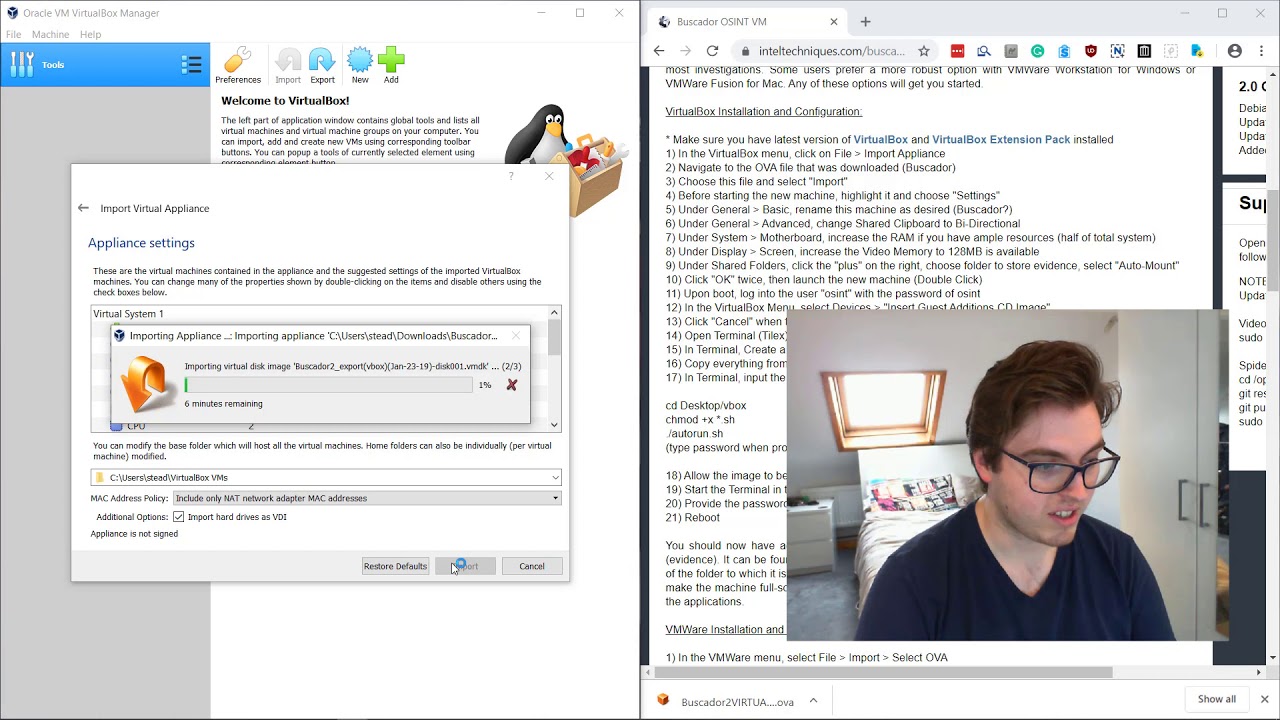The image size is (1280, 720).
Task: Click the blue S extension icon
Action: click(x=1064, y=51)
